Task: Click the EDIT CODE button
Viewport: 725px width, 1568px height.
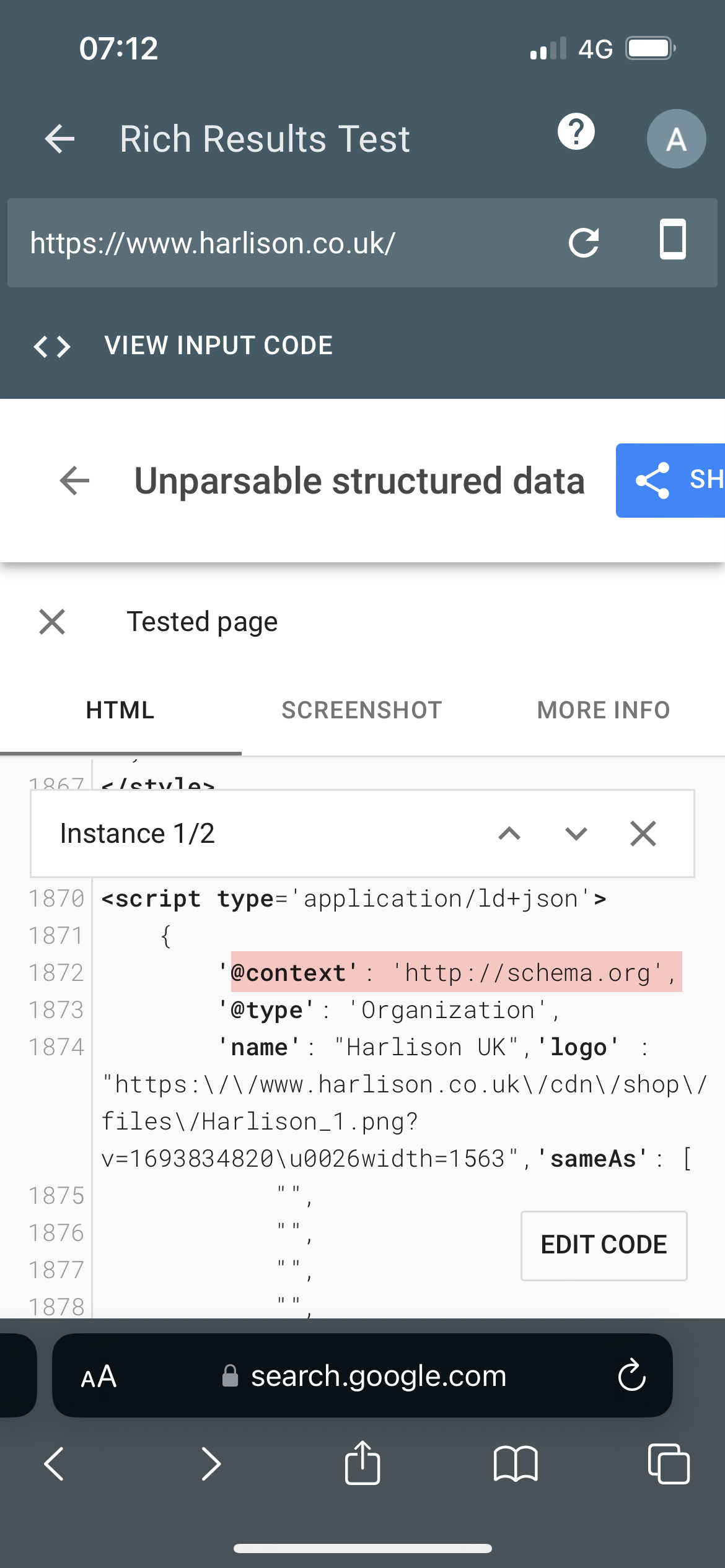Action: (604, 1245)
